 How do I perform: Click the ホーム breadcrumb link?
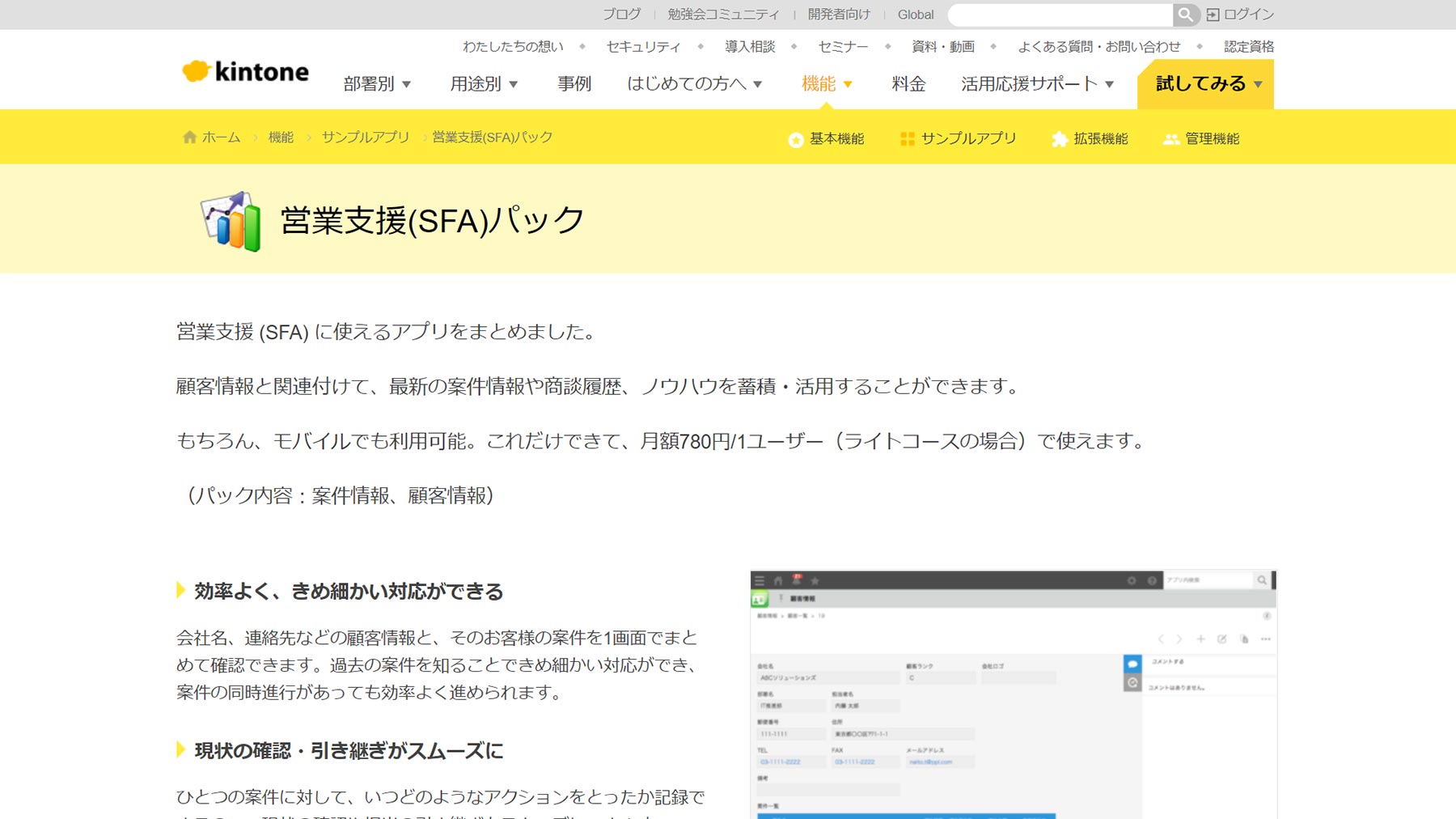[221, 137]
